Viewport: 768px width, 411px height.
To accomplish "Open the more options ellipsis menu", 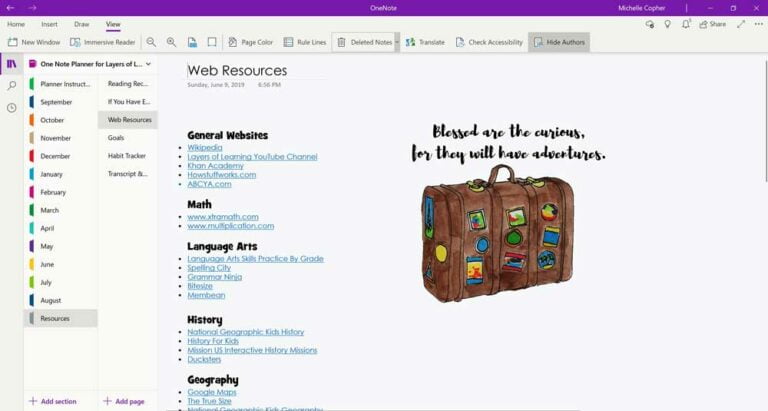I will (758, 24).
